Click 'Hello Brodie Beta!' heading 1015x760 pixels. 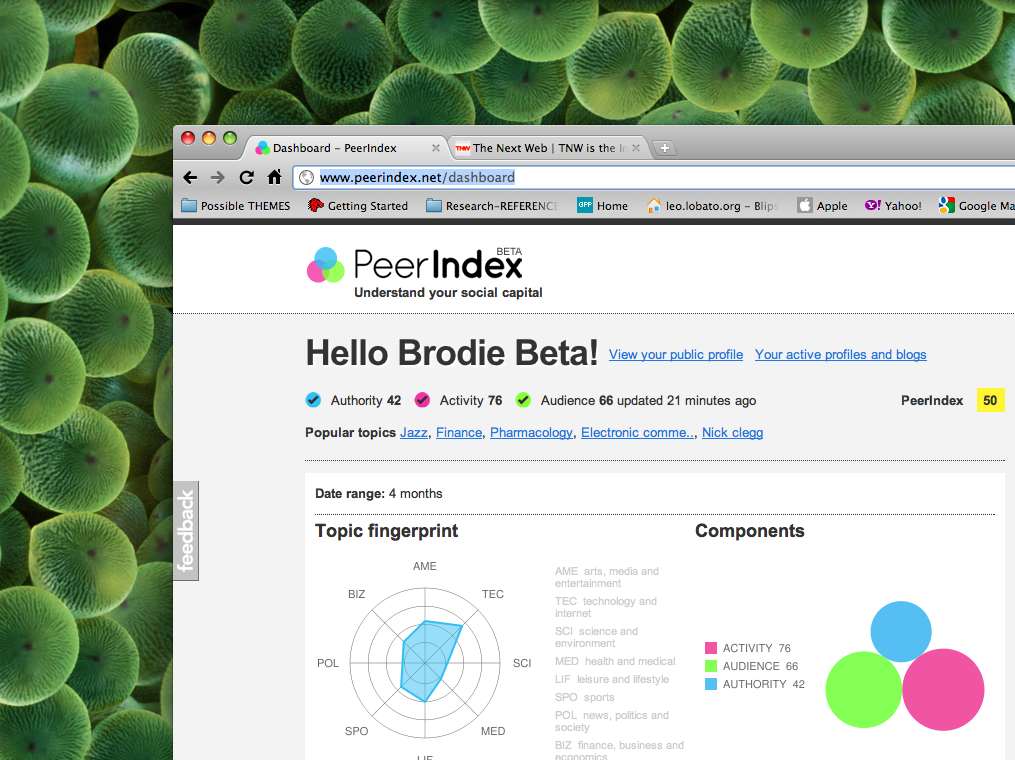452,353
